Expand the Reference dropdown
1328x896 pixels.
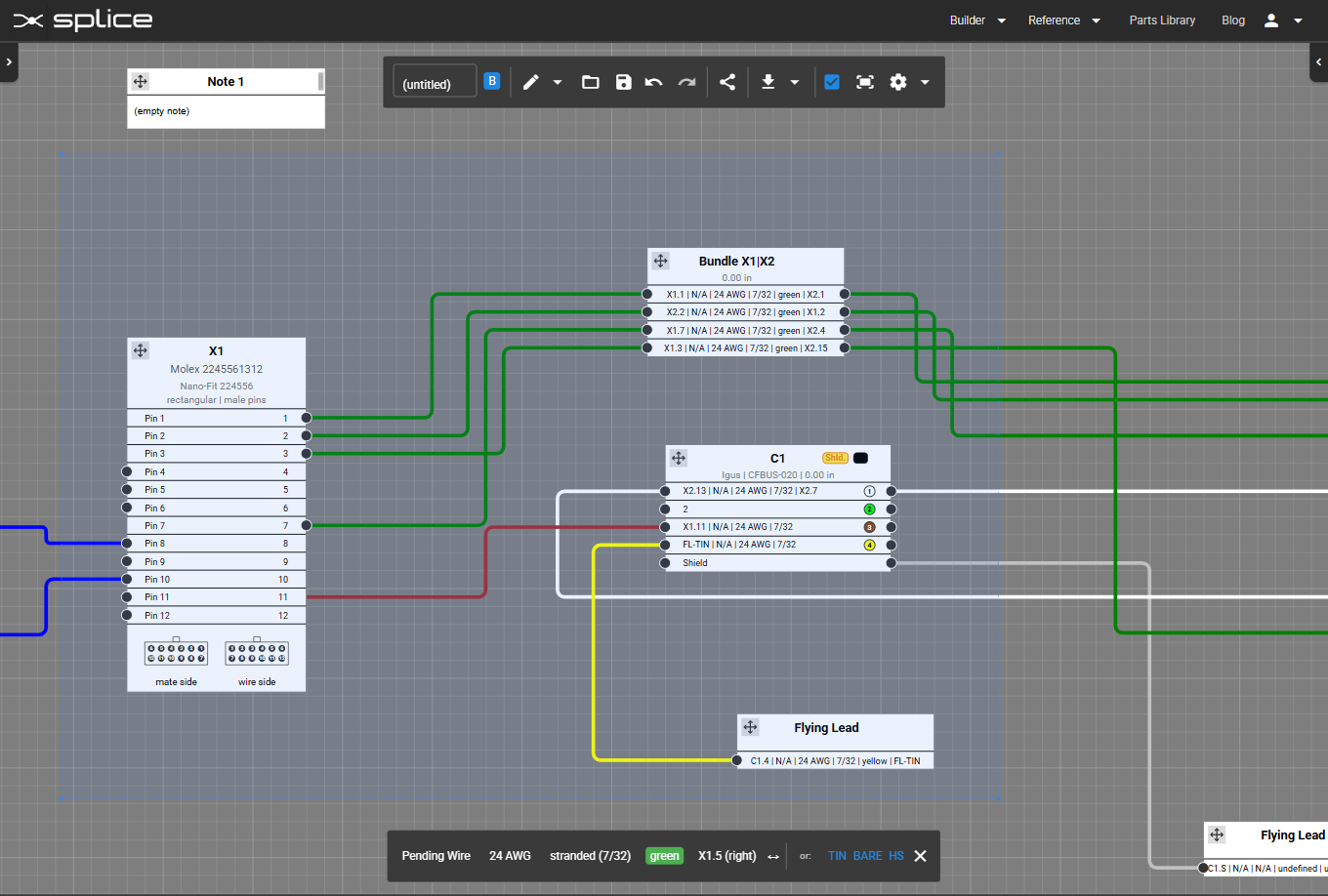click(x=1063, y=20)
